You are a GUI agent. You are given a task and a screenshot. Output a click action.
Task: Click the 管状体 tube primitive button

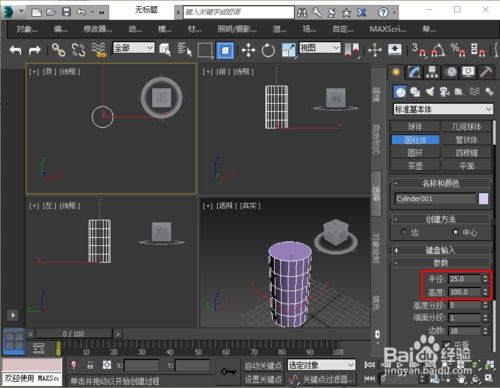click(x=467, y=140)
